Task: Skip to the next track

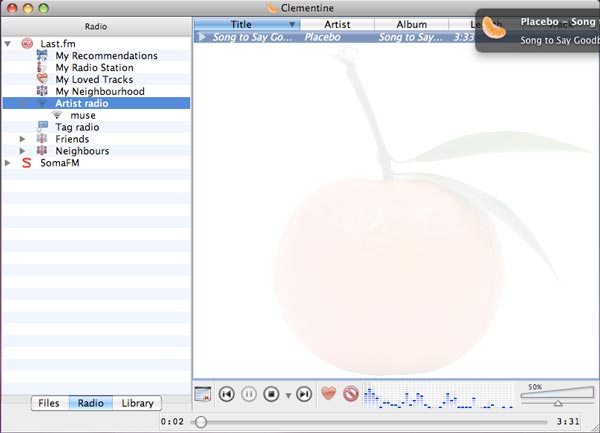Action: (304, 394)
